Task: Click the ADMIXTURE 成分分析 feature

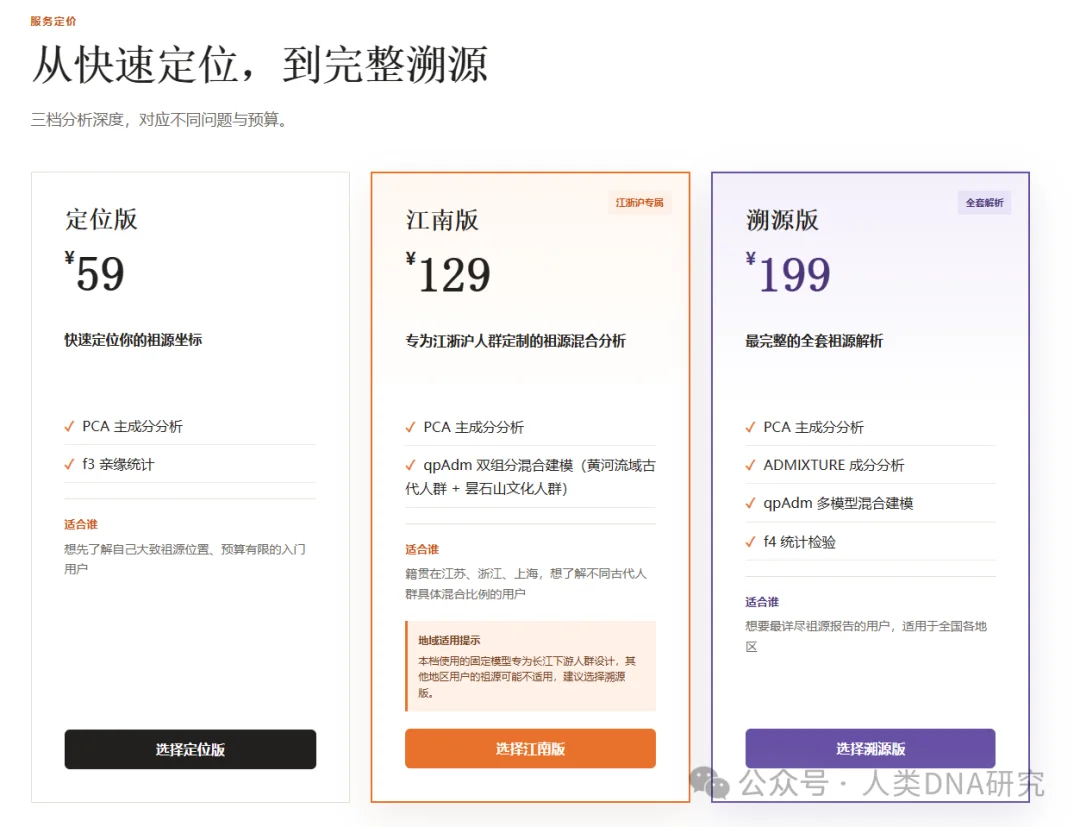Action: tap(833, 465)
